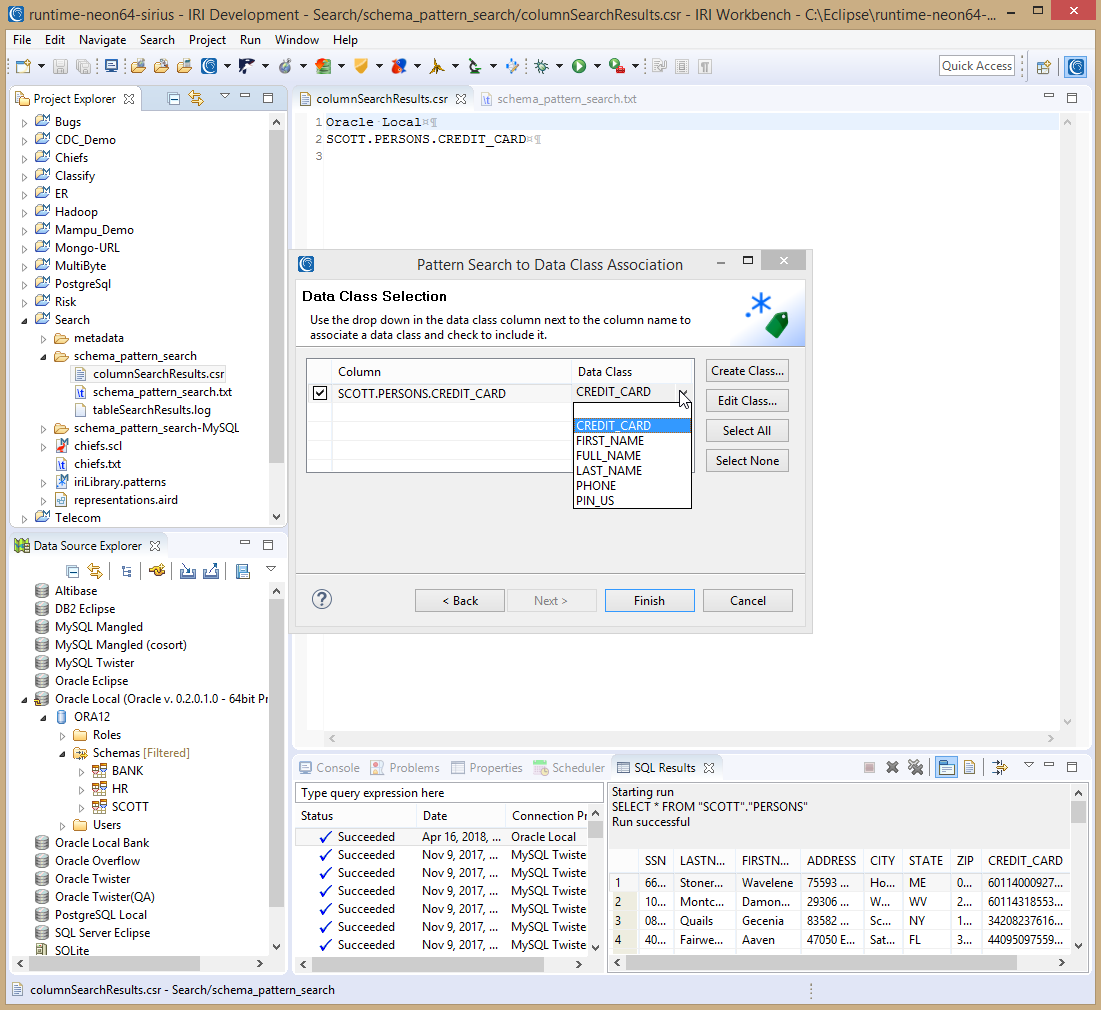
Task: Uncheck the SCOTT.PERSONS.CREDIT_CARD column checkbox
Action: point(320,393)
